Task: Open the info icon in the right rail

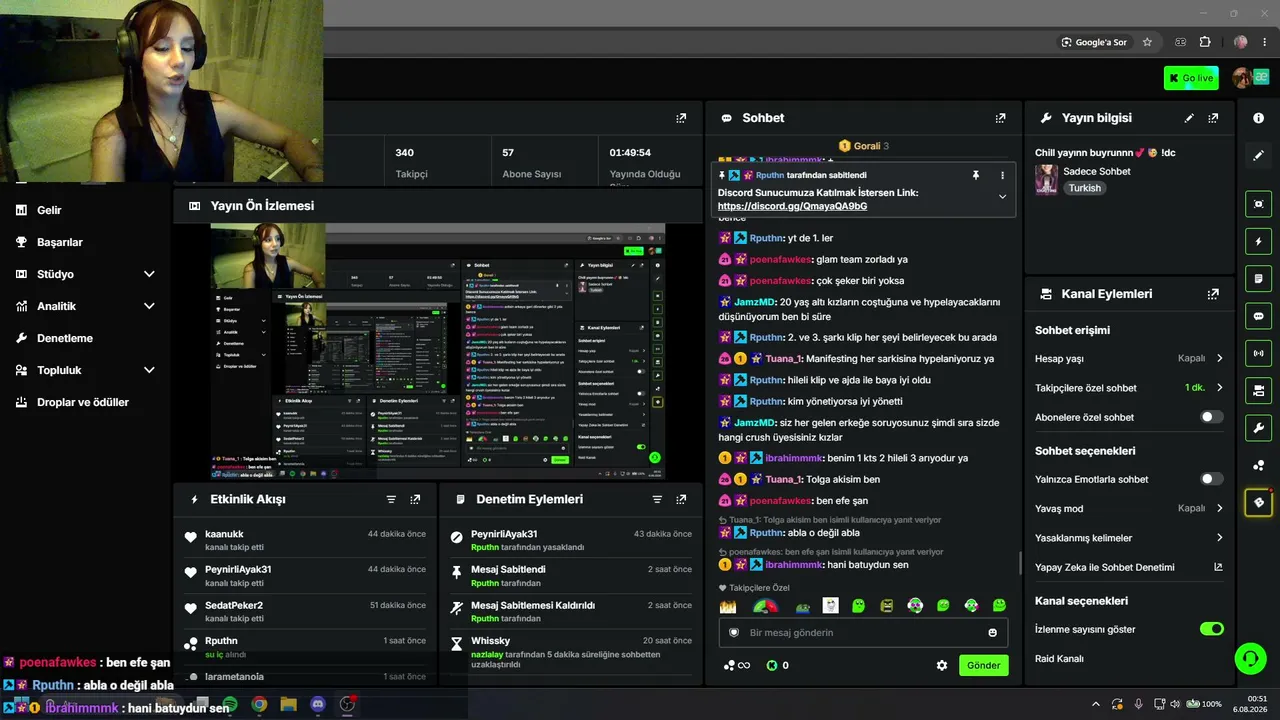Action: click(x=1258, y=118)
